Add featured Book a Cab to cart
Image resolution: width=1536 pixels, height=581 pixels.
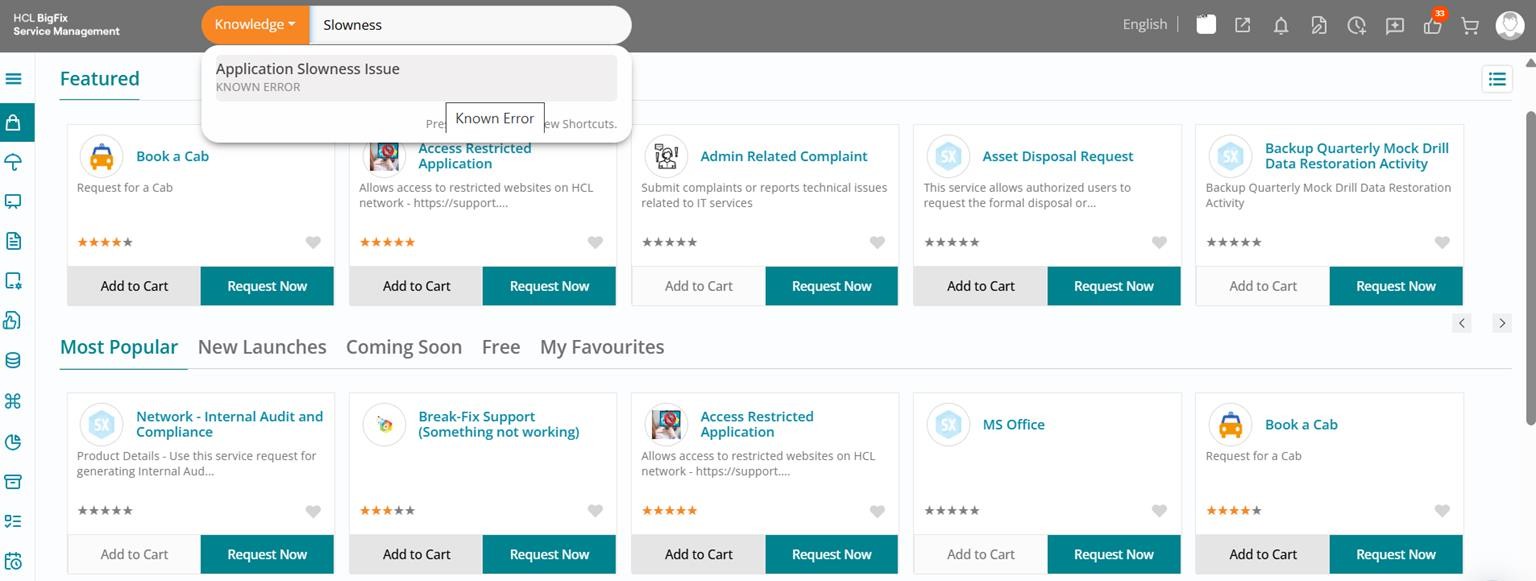coord(134,286)
